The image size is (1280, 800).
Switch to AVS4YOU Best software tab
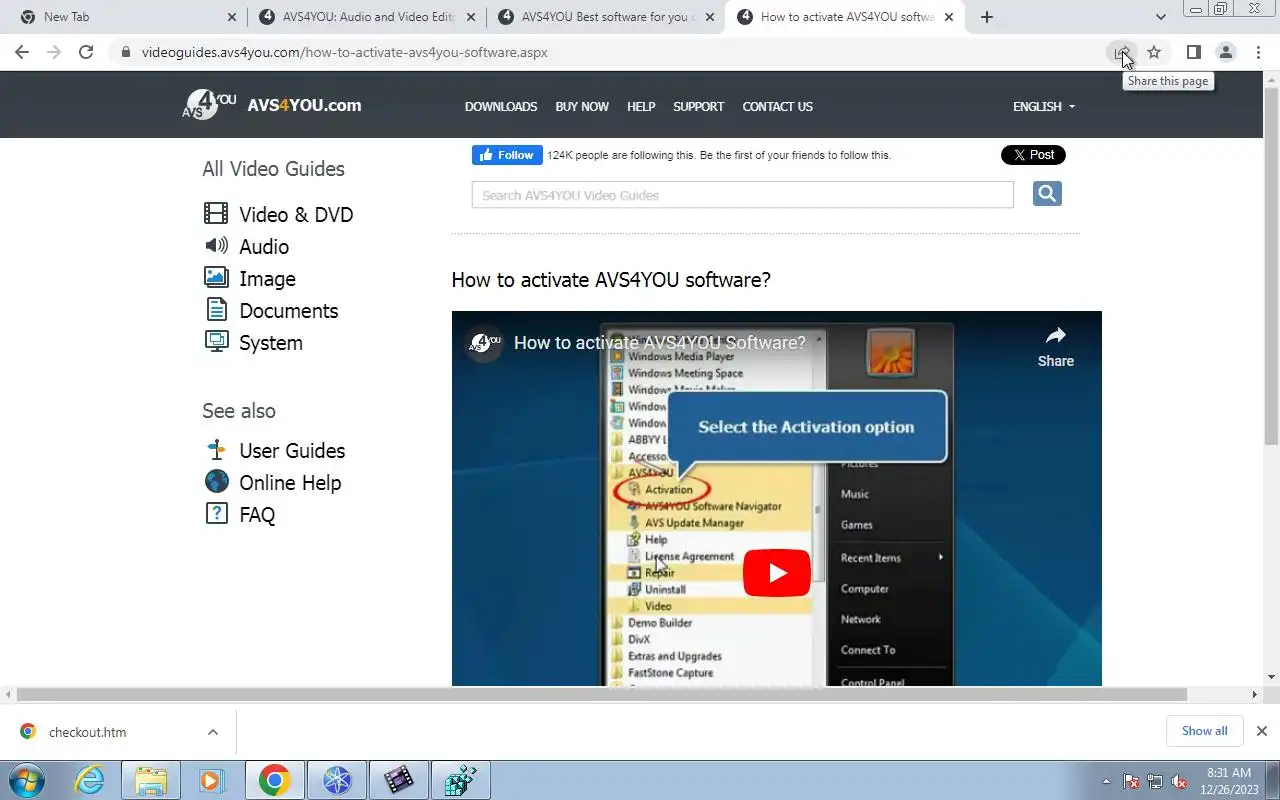click(606, 17)
